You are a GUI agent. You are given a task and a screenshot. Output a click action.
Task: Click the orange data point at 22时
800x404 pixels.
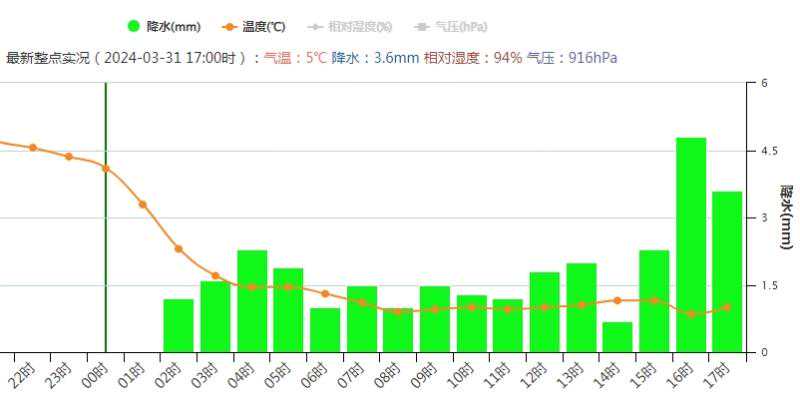click(x=33, y=147)
